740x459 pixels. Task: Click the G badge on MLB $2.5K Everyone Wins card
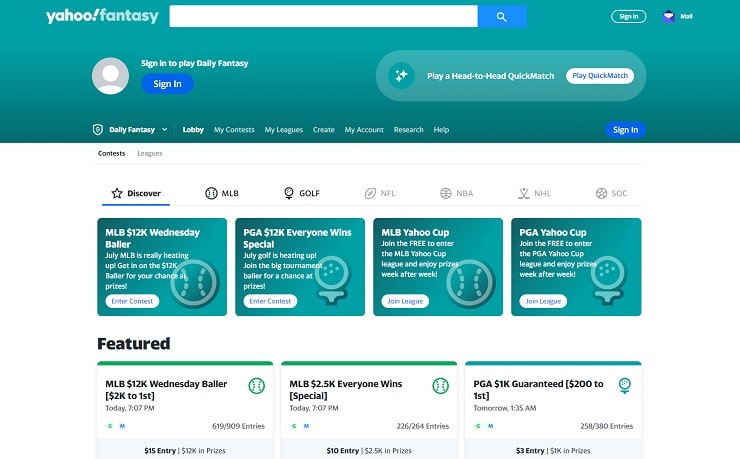[x=294, y=426]
